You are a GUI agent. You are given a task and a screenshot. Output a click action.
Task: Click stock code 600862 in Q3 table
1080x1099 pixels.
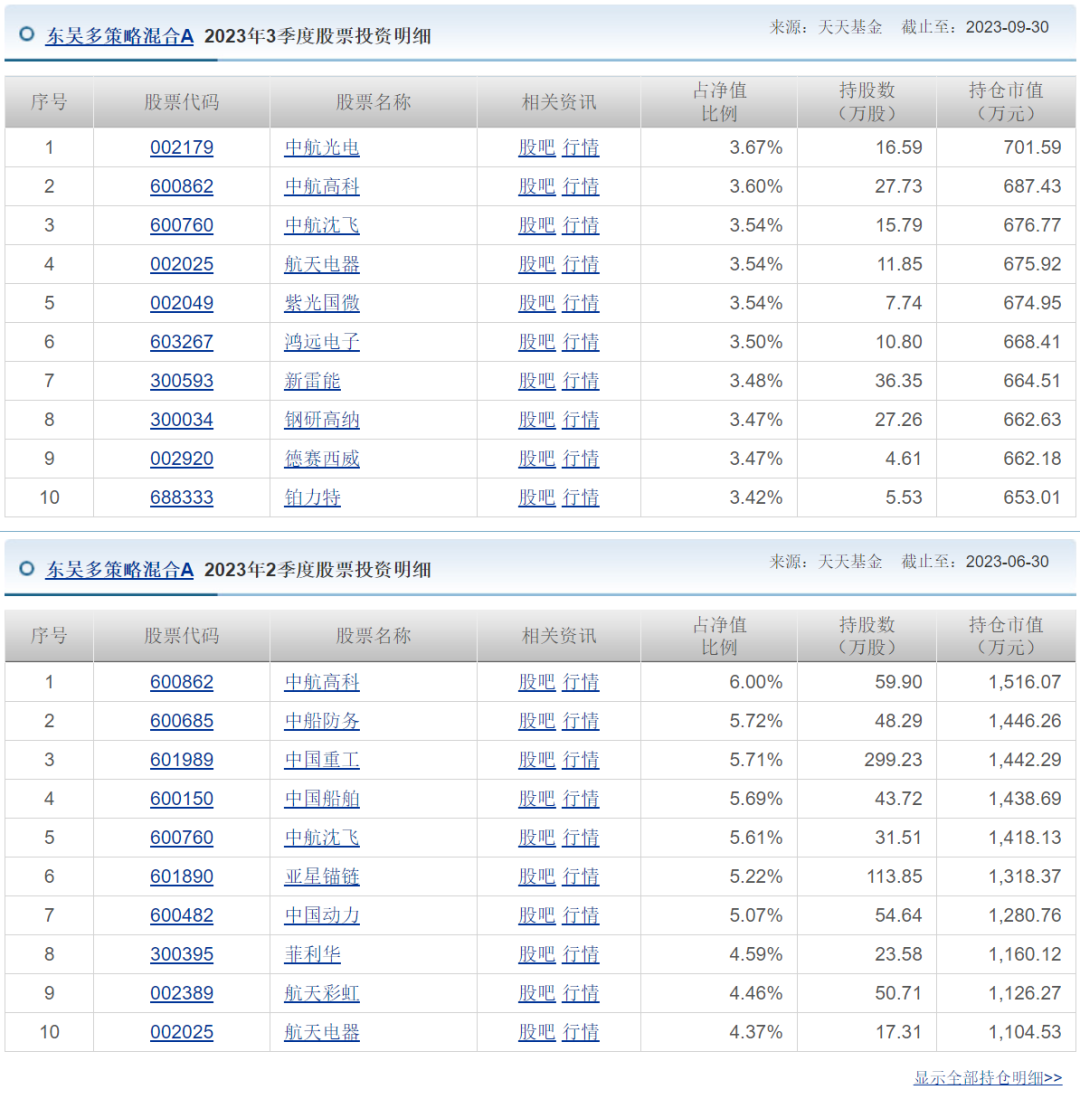pyautogui.click(x=182, y=186)
